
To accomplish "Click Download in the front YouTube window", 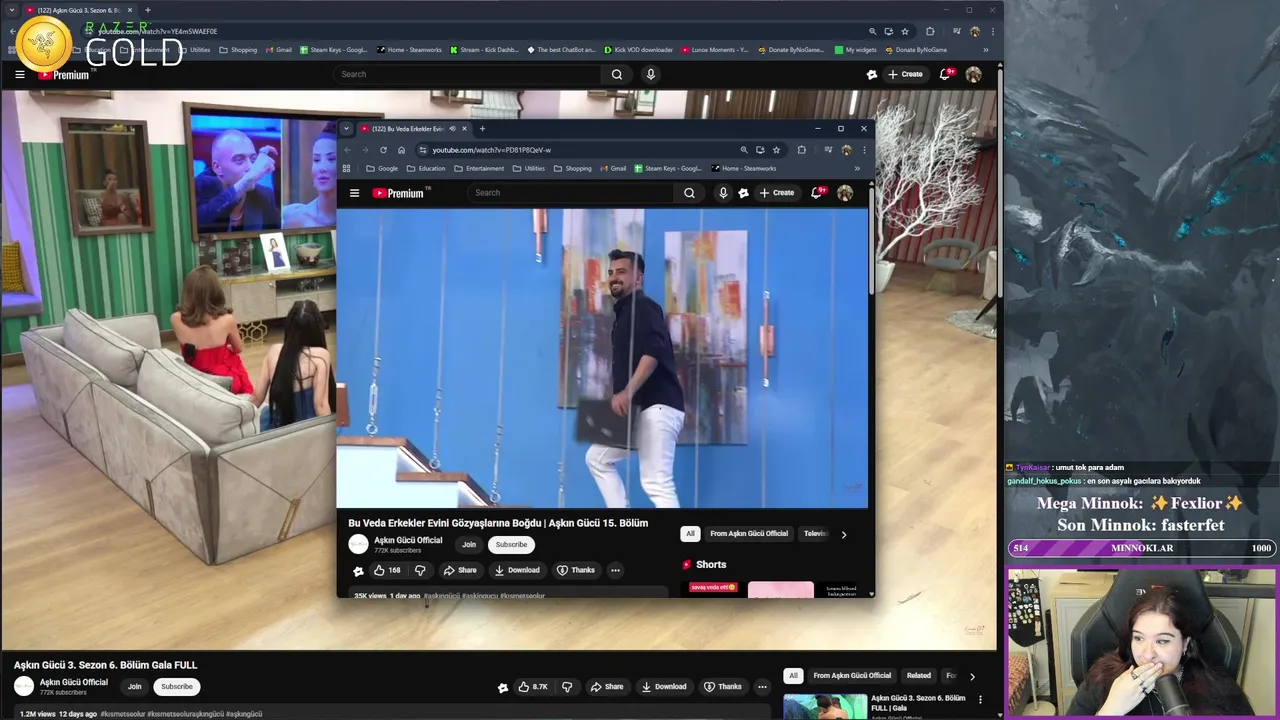I will click(x=517, y=570).
